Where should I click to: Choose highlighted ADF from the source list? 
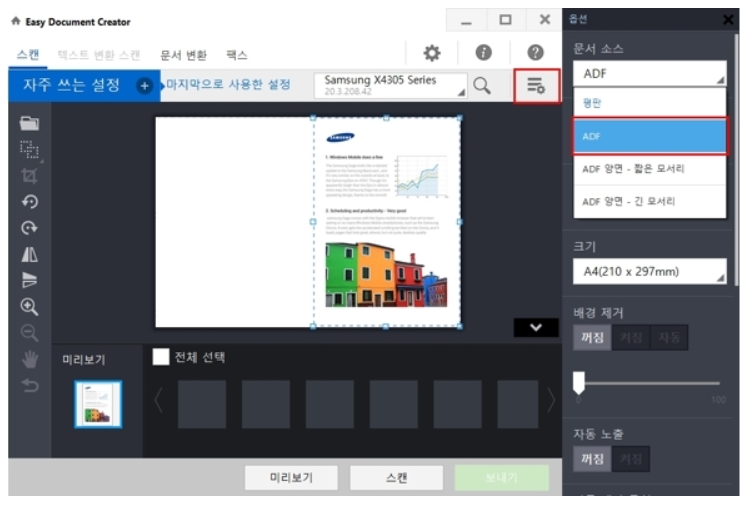pos(650,136)
